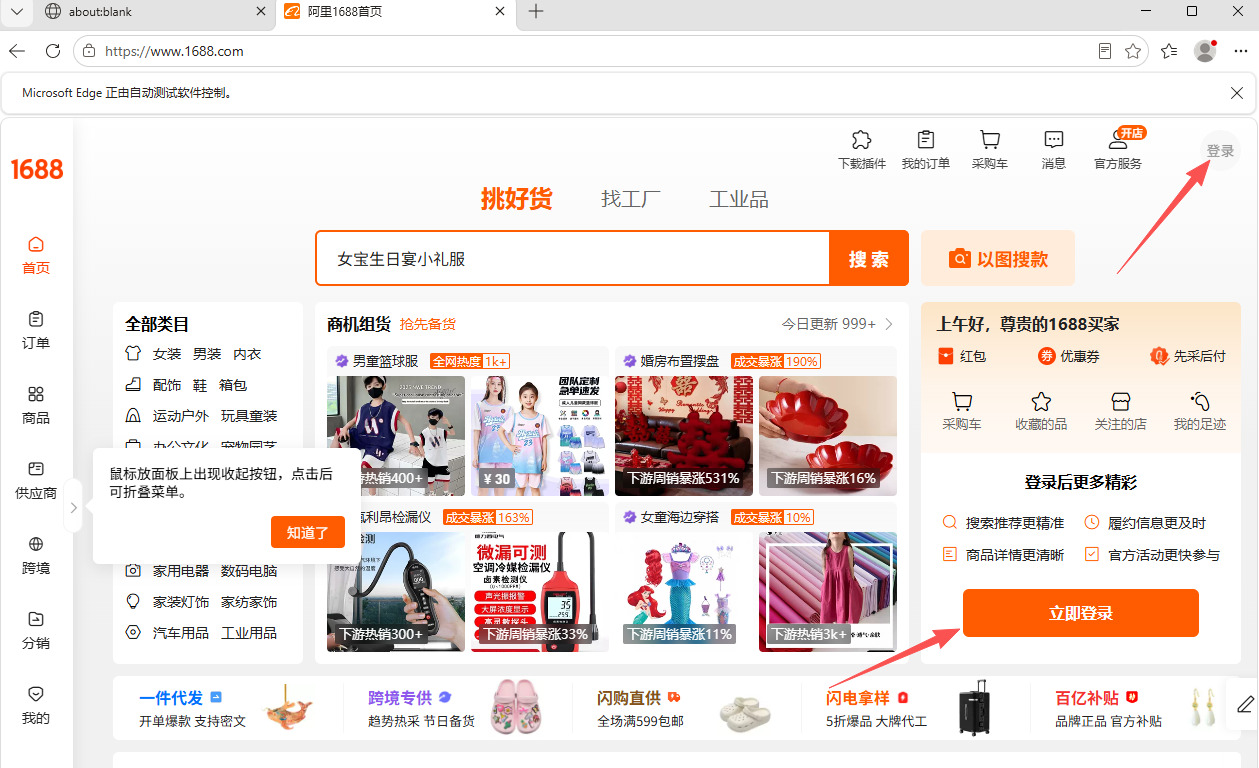Open 我的订单 in top toolbar

tap(925, 149)
